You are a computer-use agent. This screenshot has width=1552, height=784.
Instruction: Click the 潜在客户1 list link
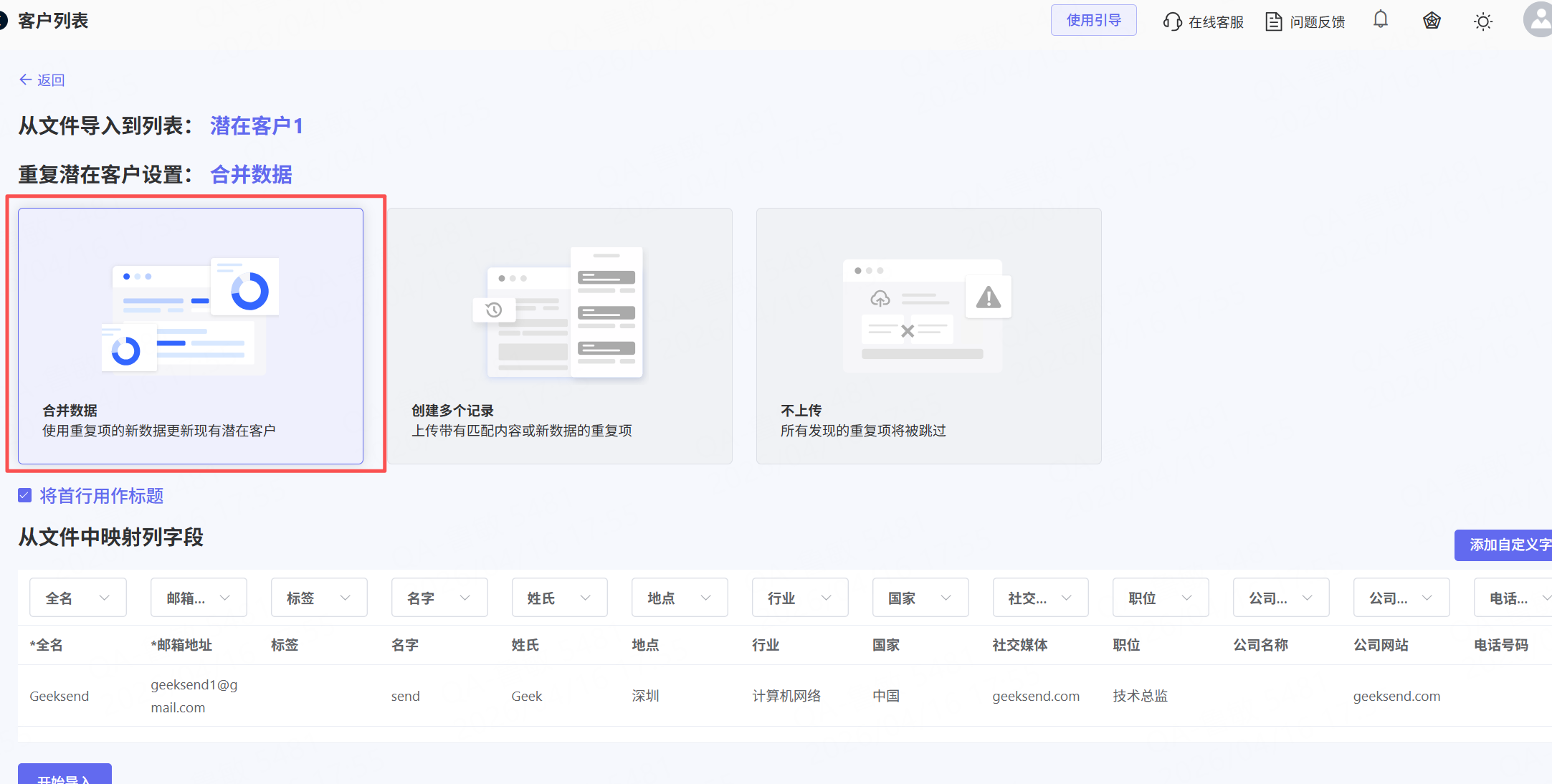[257, 126]
